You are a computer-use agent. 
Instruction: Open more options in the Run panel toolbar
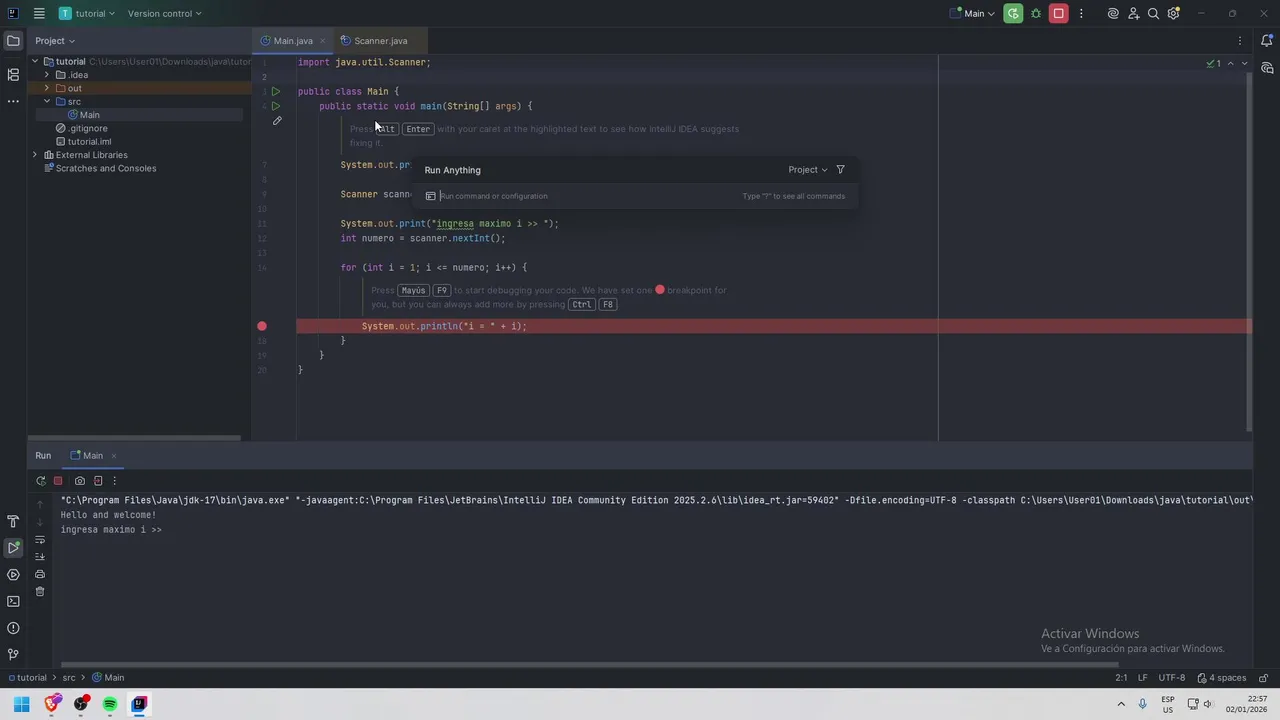point(114,481)
